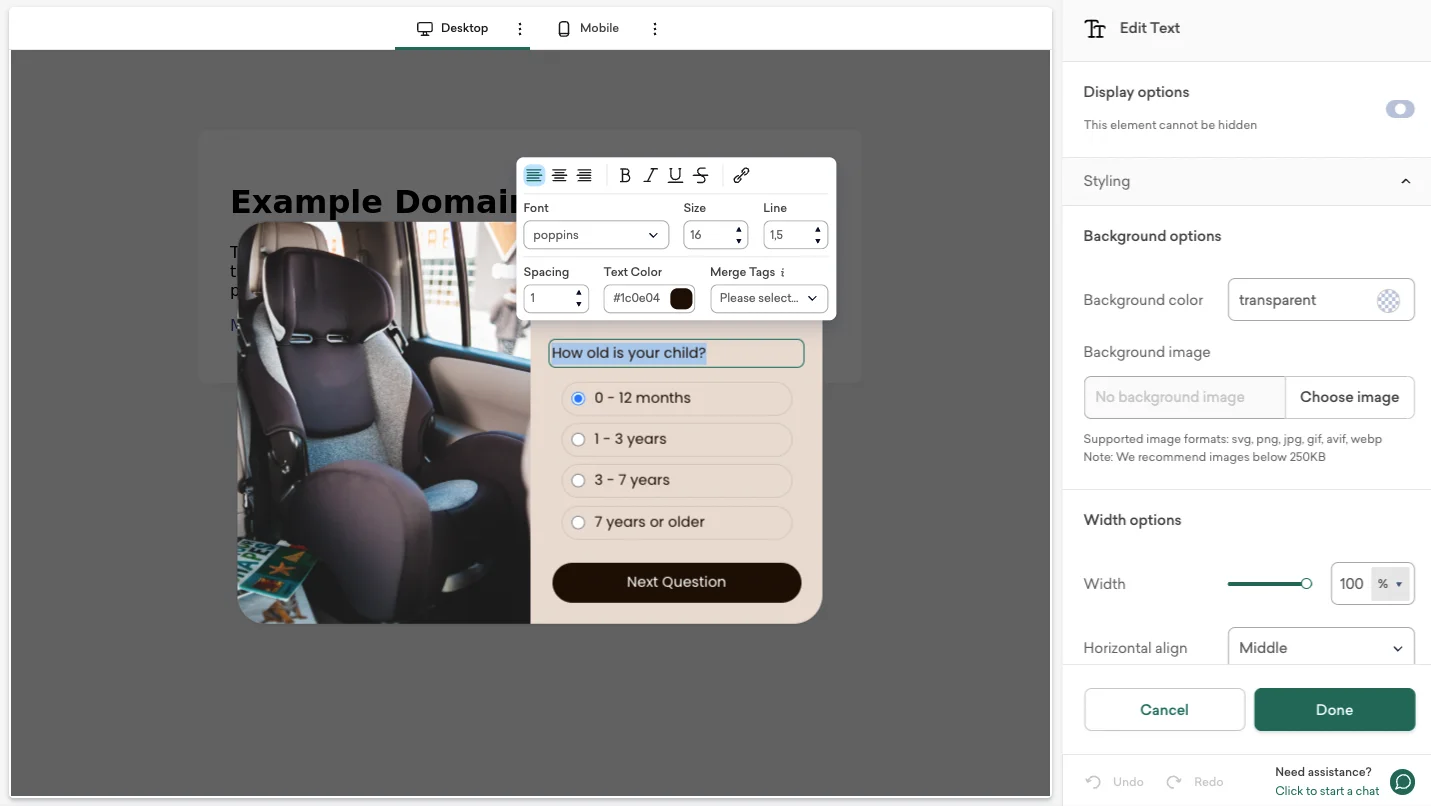Image resolution: width=1431 pixels, height=806 pixels.
Task: Toggle the Display options switch
Action: coord(1400,109)
